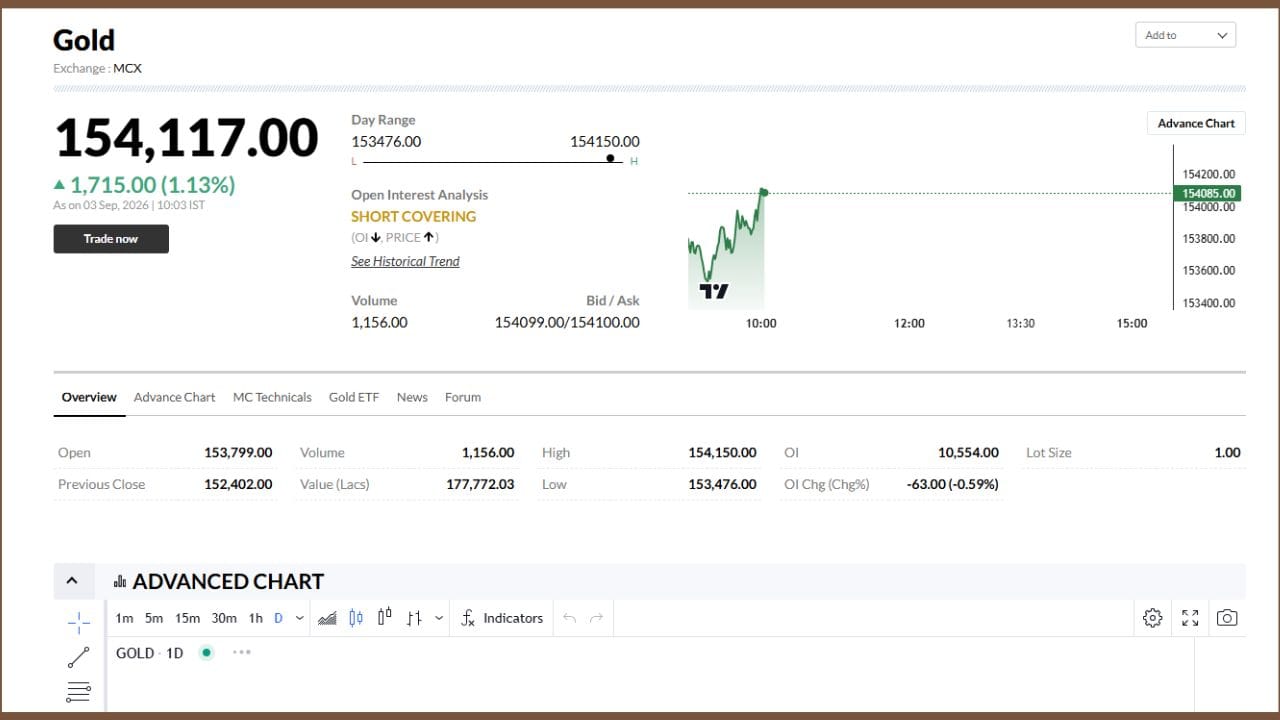Open the News tab
The image size is (1280, 720).
[x=412, y=397]
